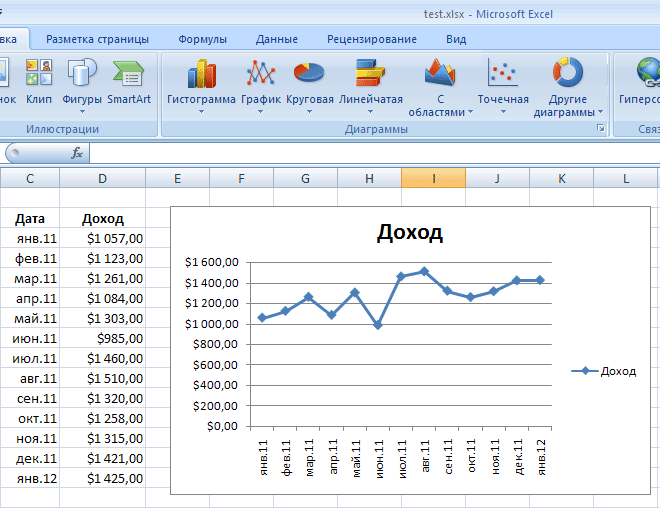Expand the Гистограмма dropdown arrow

click(x=201, y=112)
